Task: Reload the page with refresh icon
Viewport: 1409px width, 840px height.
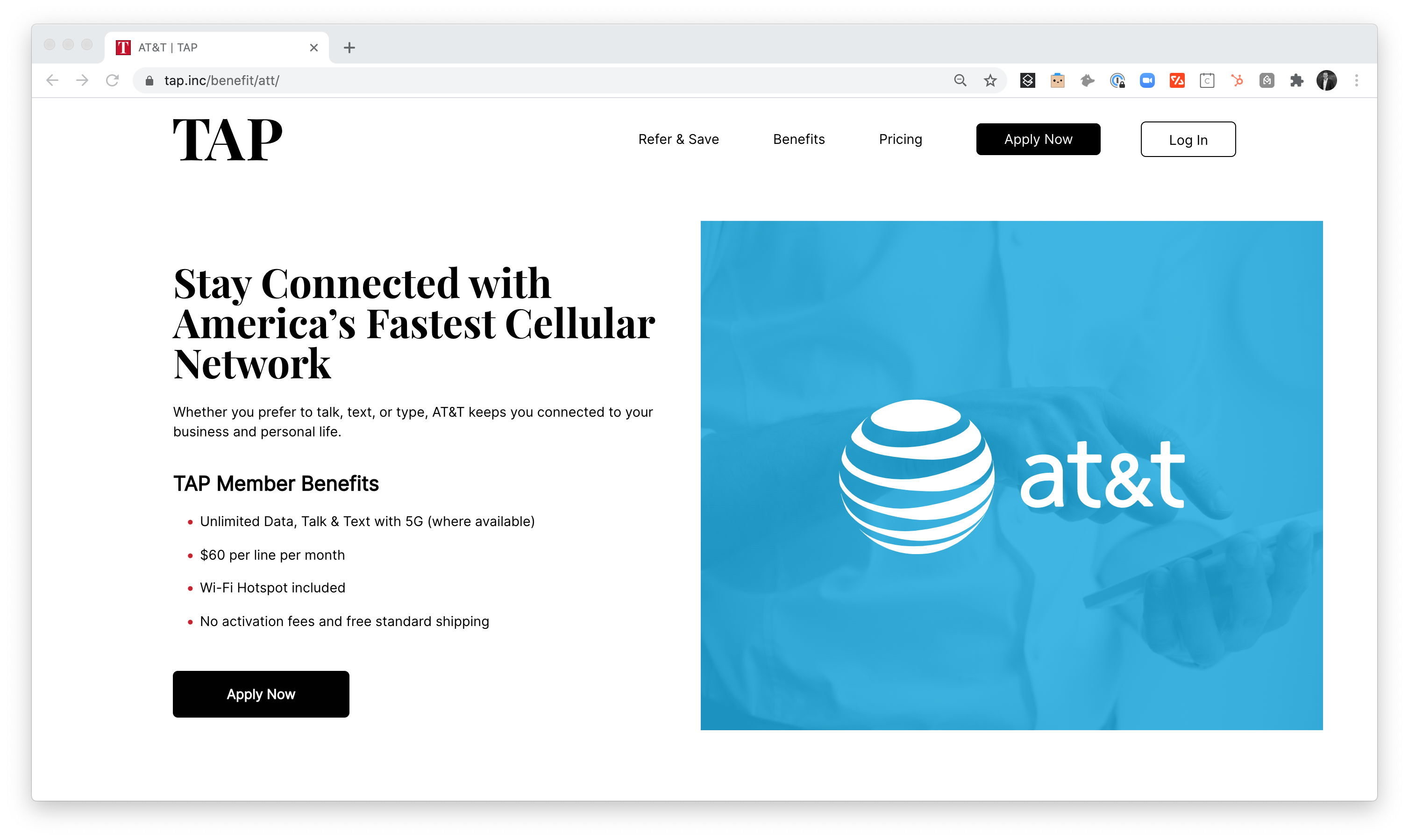Action: (113, 80)
